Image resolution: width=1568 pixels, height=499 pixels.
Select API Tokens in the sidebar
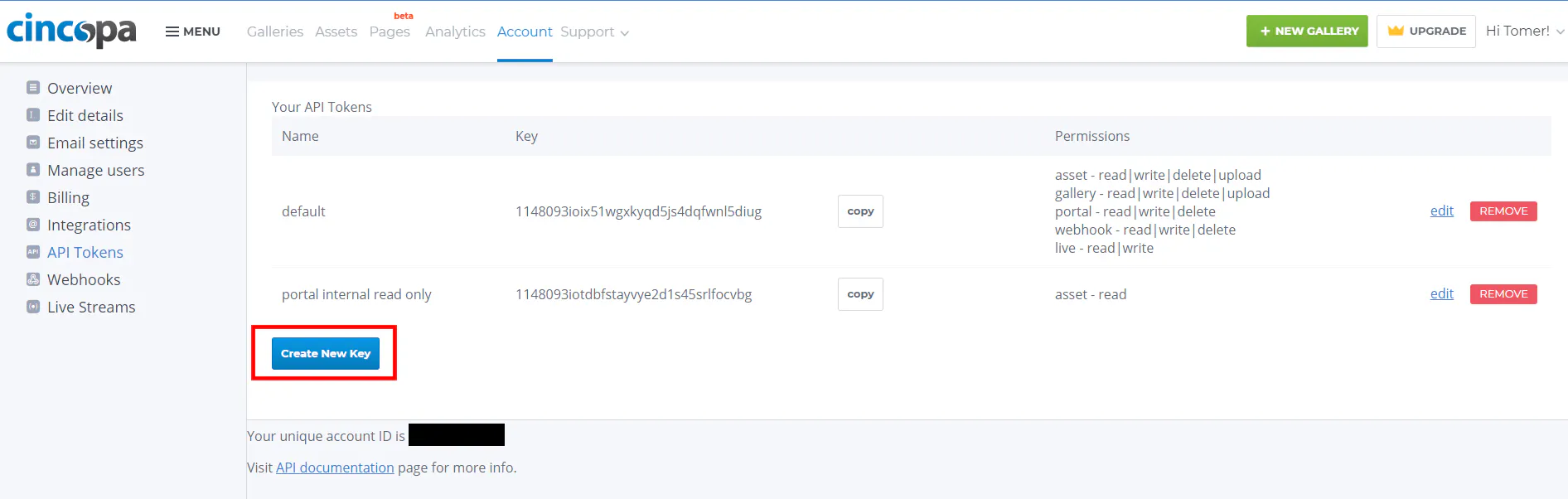(85, 252)
